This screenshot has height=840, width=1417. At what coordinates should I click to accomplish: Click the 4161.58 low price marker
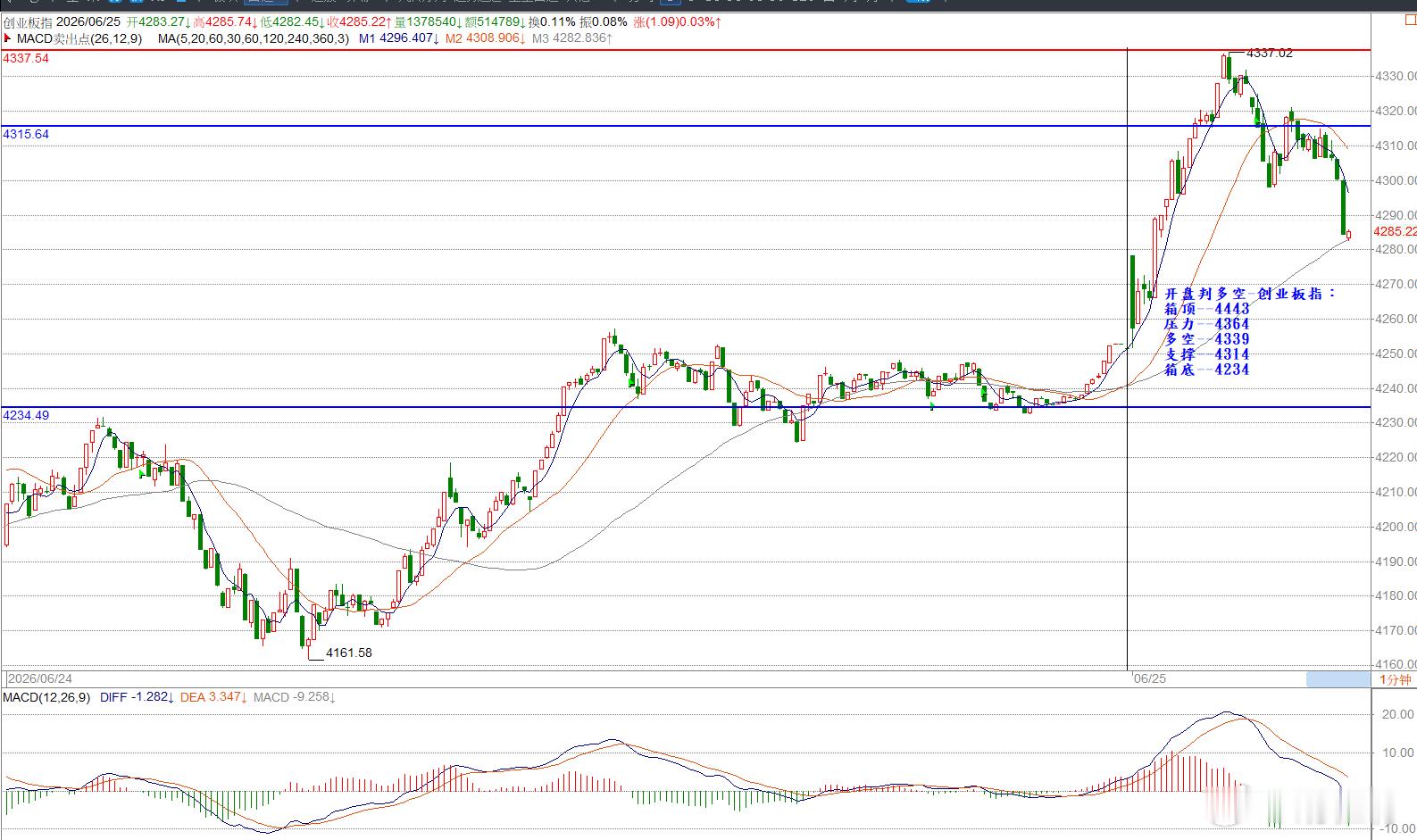click(x=349, y=653)
